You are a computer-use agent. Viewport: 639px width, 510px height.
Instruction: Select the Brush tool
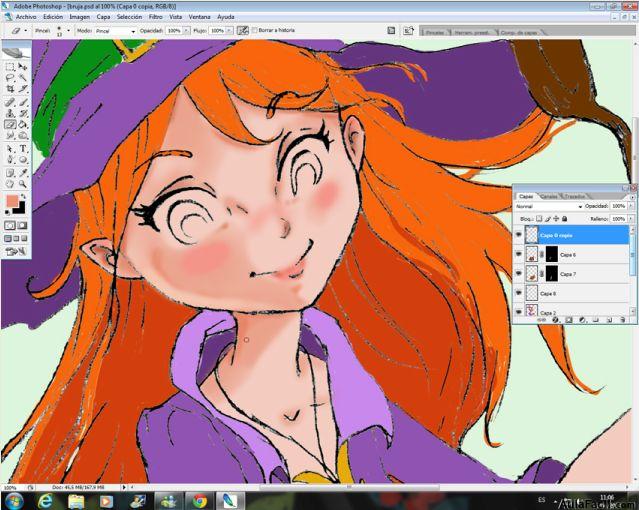[x=23, y=102]
